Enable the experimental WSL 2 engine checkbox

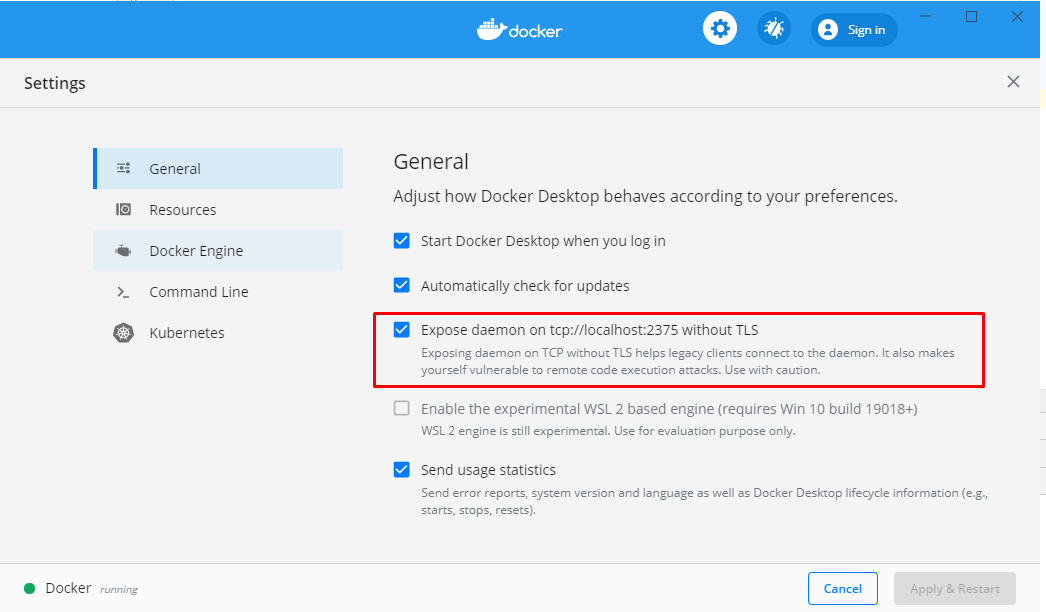coord(402,409)
